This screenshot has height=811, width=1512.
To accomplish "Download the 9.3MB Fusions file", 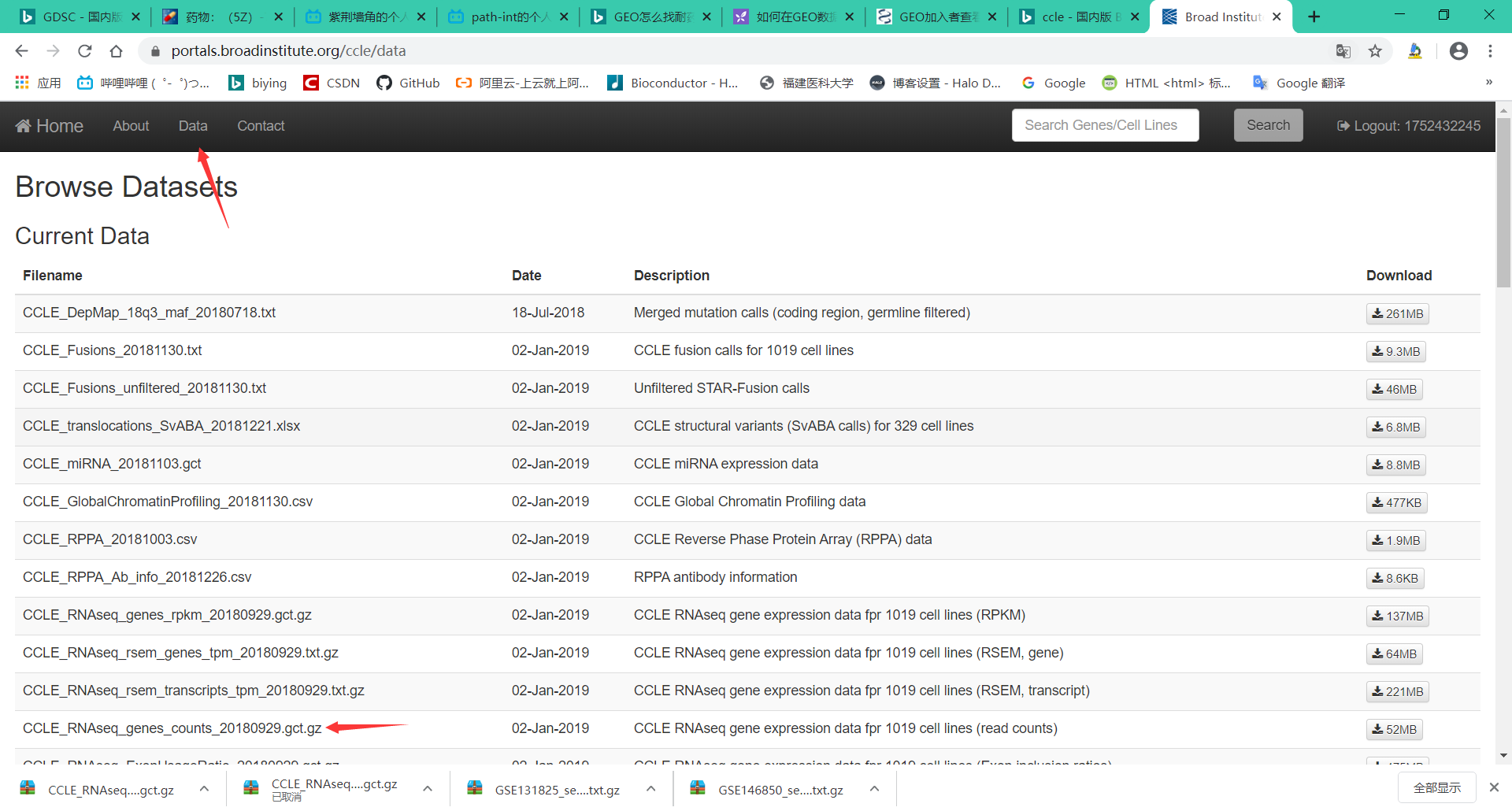I will tap(1395, 351).
